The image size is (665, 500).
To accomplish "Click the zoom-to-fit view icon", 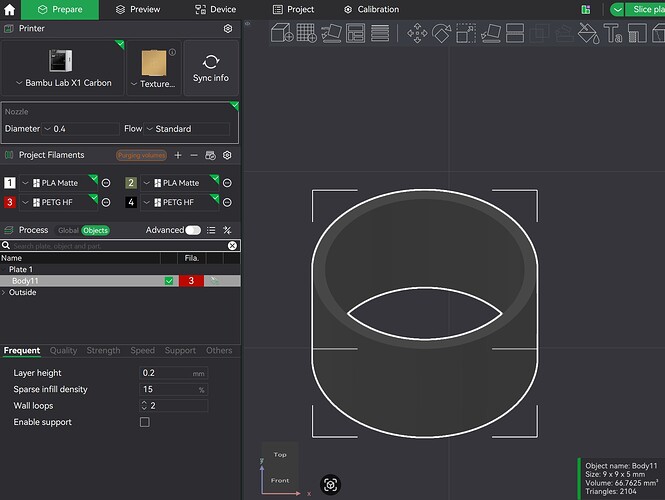I will tap(330, 485).
